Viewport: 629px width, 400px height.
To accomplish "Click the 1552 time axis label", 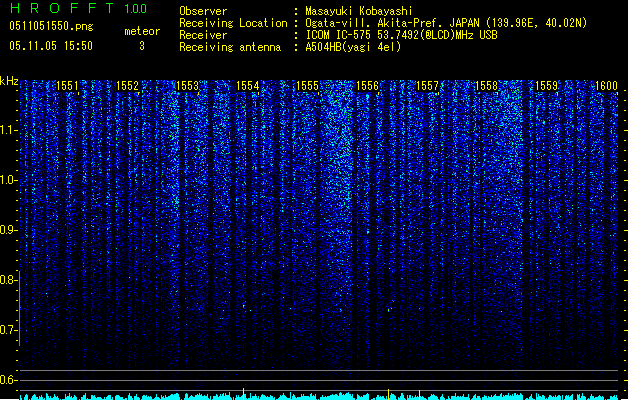I will coord(127,86).
